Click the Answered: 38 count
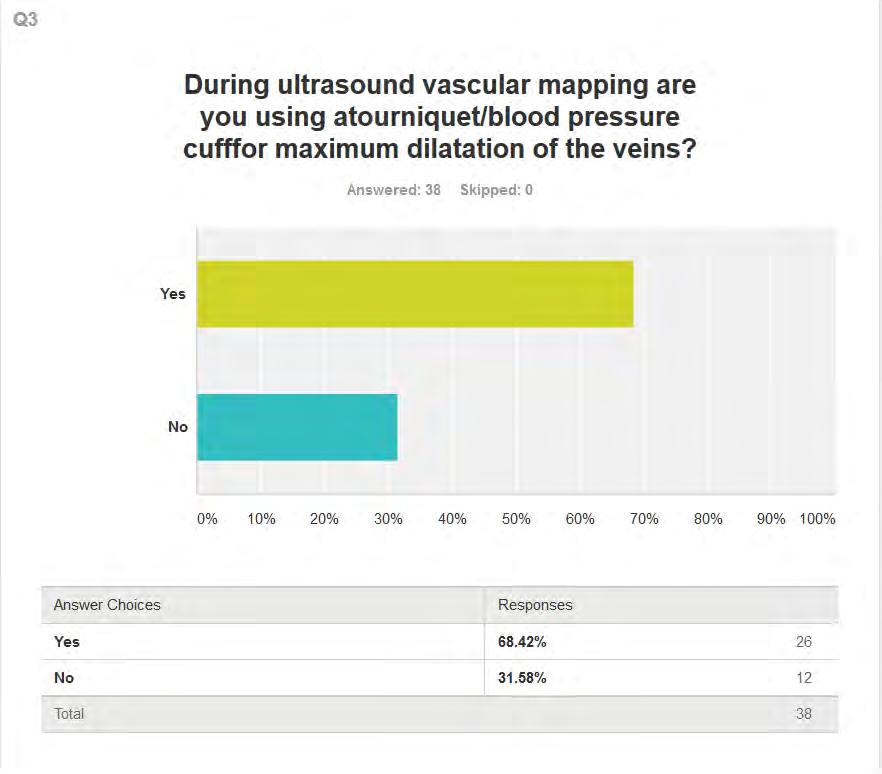882x774 pixels. click(x=394, y=190)
